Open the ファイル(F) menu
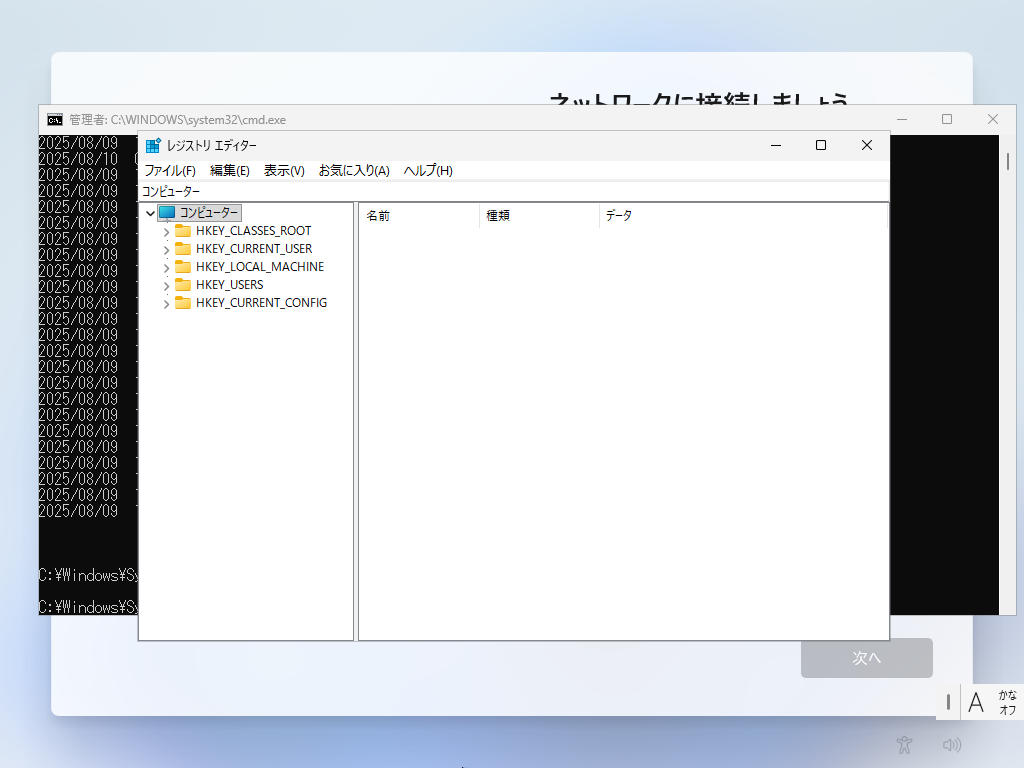 [170, 170]
